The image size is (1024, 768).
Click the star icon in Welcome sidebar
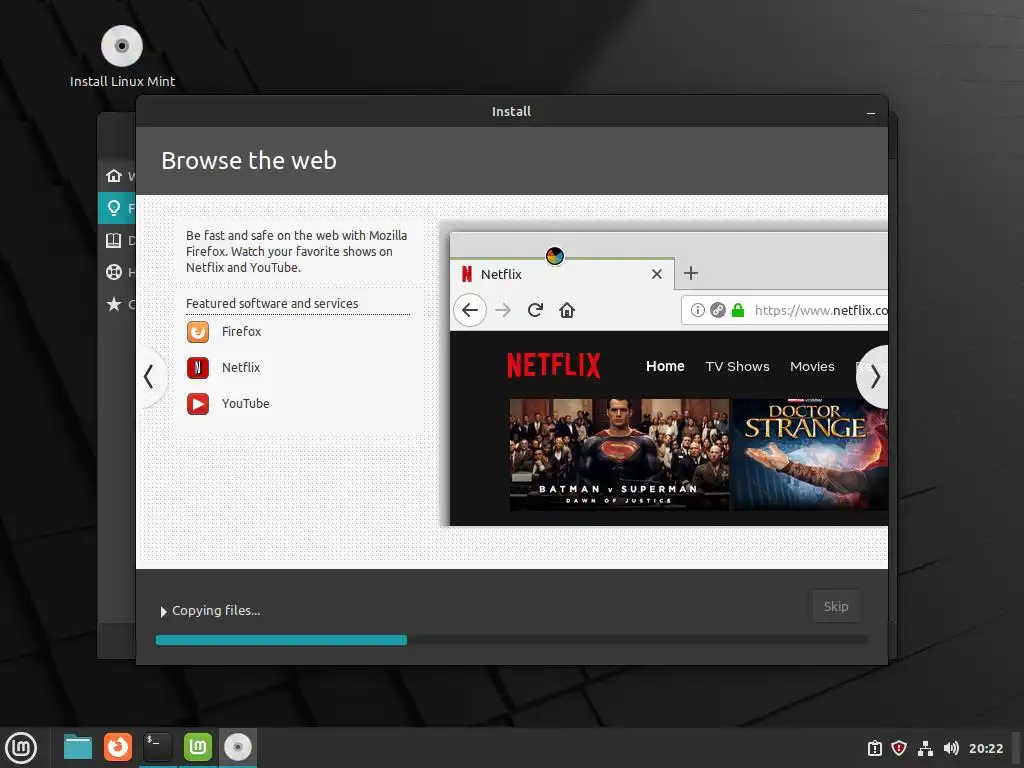(114, 304)
